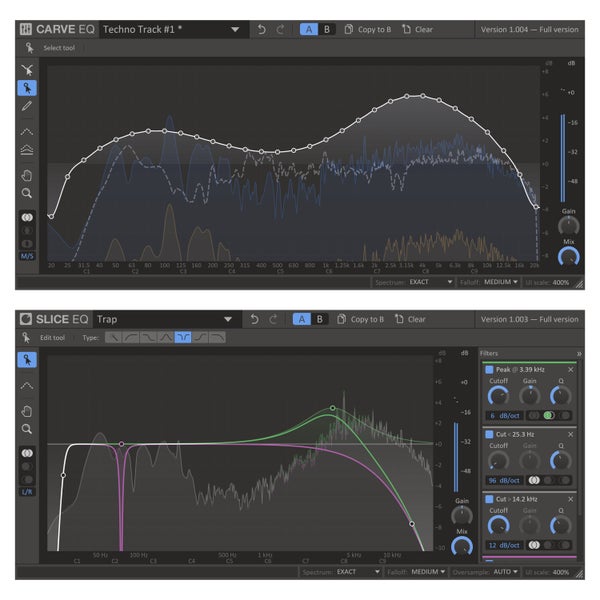Activate the highlighted Select tool in Carve EQ sidebar

point(27,88)
